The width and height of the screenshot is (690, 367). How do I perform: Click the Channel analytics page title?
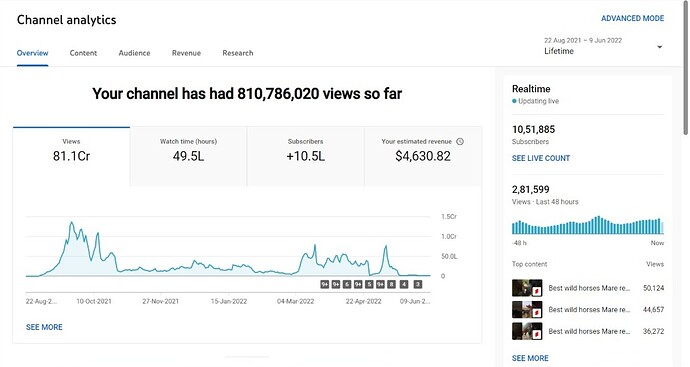[66, 20]
